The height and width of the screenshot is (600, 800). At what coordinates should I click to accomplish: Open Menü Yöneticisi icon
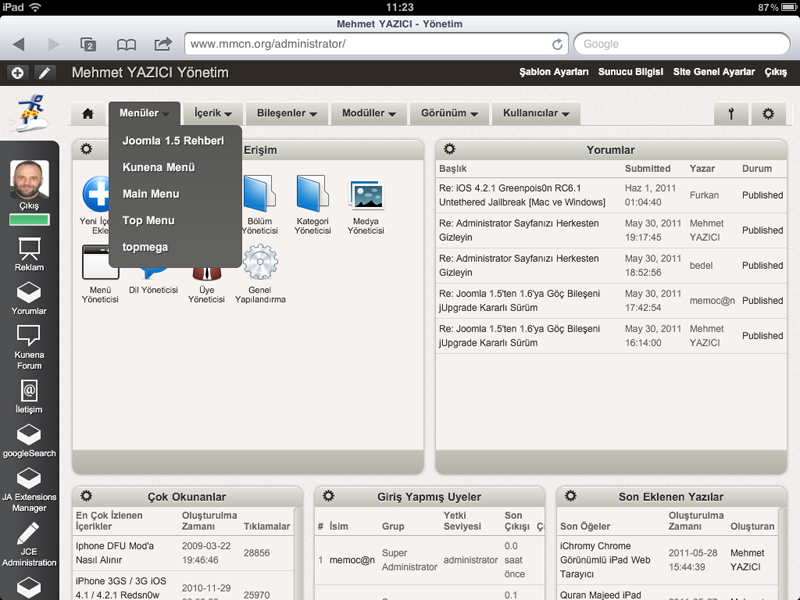pos(100,262)
